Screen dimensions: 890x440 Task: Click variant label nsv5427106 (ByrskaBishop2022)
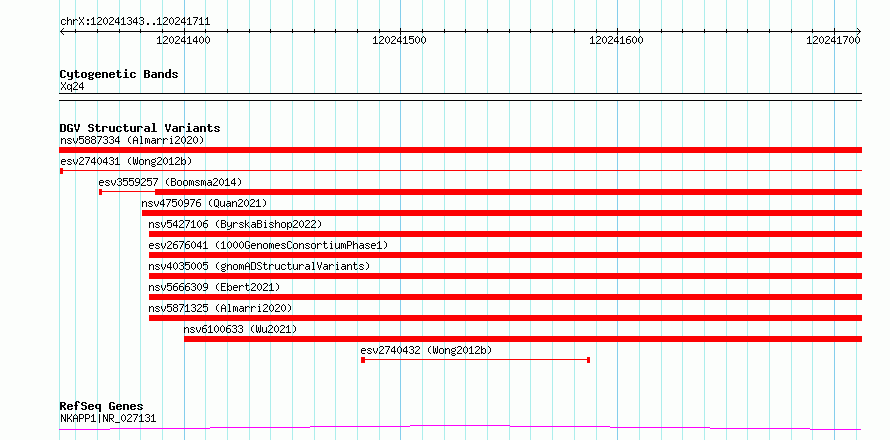(235, 224)
